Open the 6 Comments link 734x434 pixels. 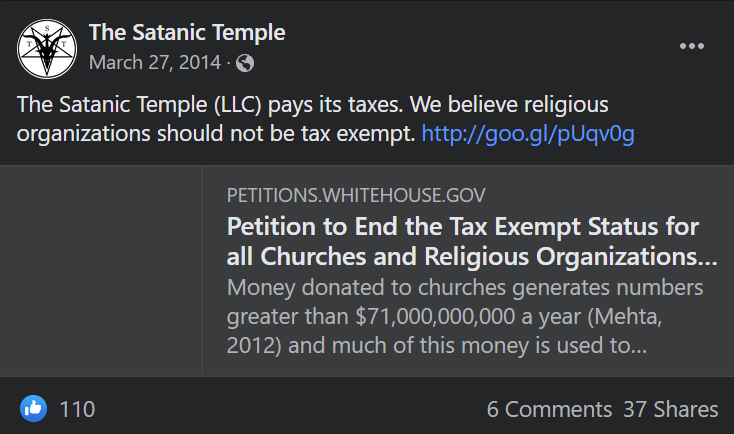point(549,409)
